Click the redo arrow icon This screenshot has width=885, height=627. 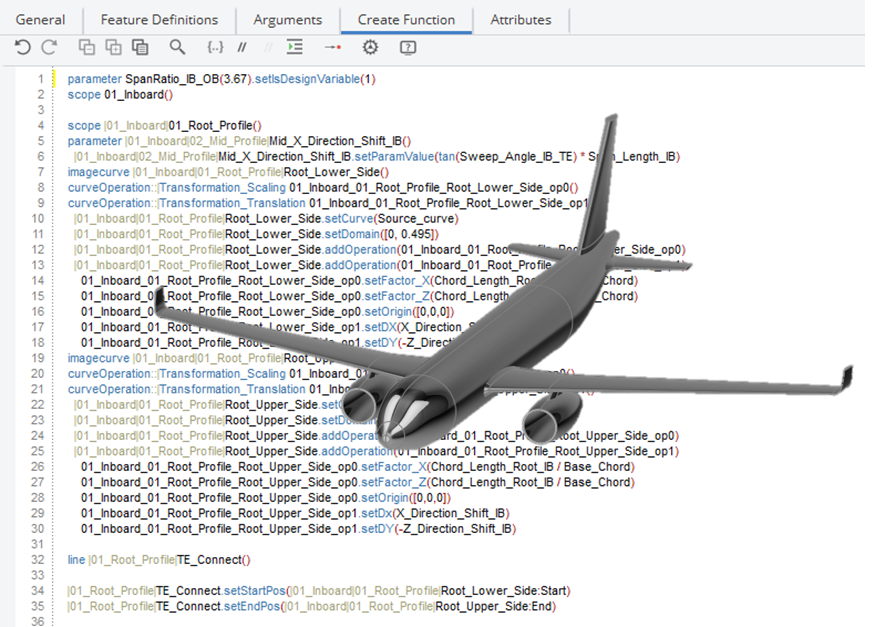(50, 47)
